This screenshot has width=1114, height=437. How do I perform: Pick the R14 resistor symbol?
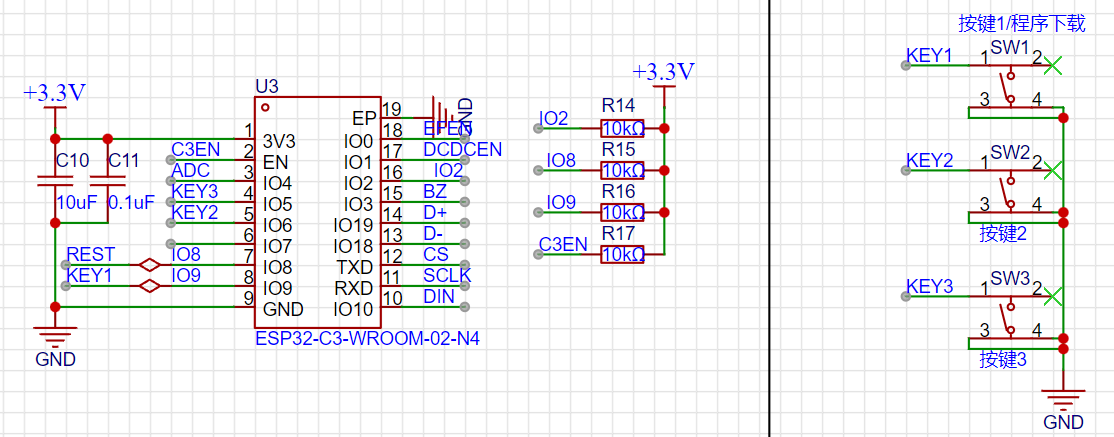(x=622, y=129)
